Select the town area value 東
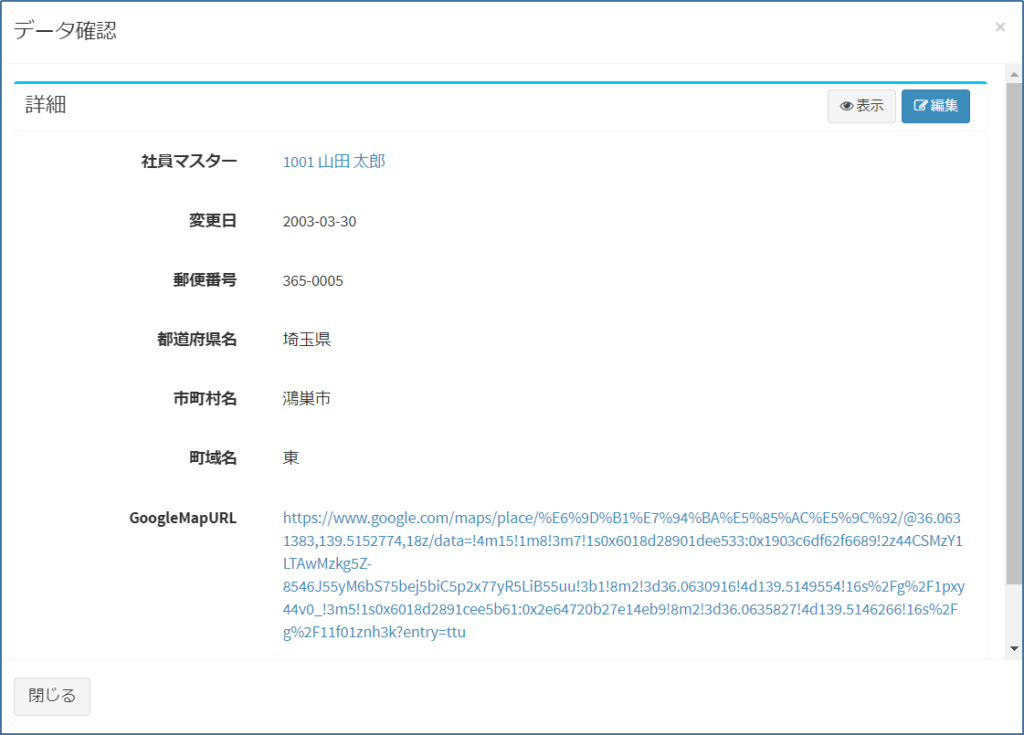This screenshot has width=1024, height=735. click(x=291, y=458)
